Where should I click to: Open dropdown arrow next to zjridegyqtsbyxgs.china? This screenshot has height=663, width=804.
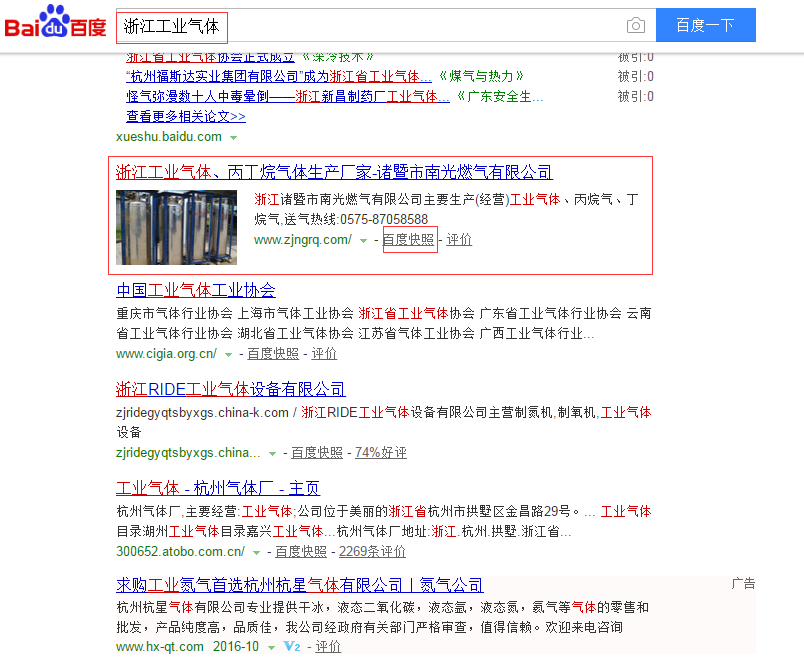(x=272, y=453)
